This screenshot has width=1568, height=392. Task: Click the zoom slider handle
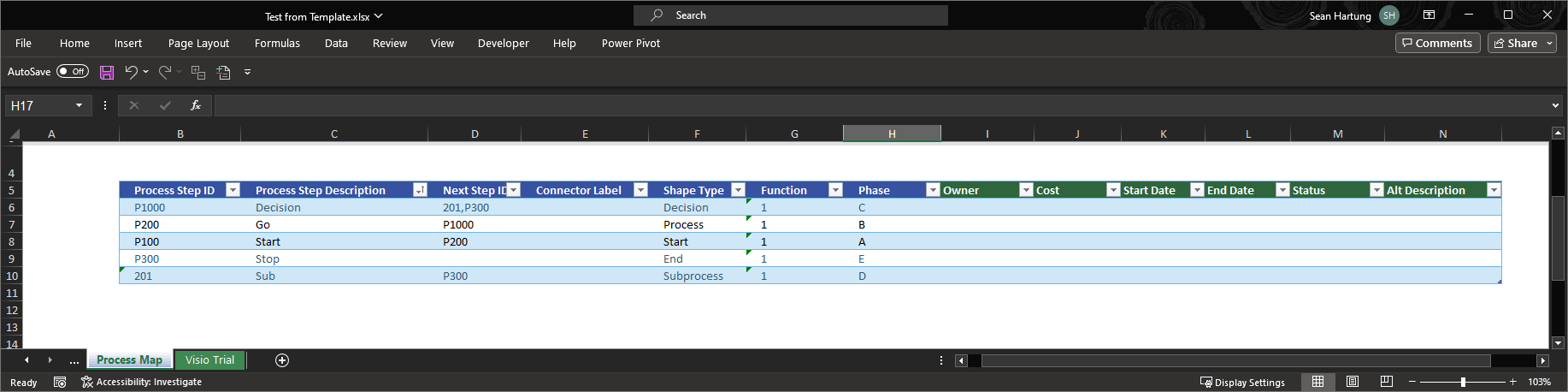pos(1463,382)
